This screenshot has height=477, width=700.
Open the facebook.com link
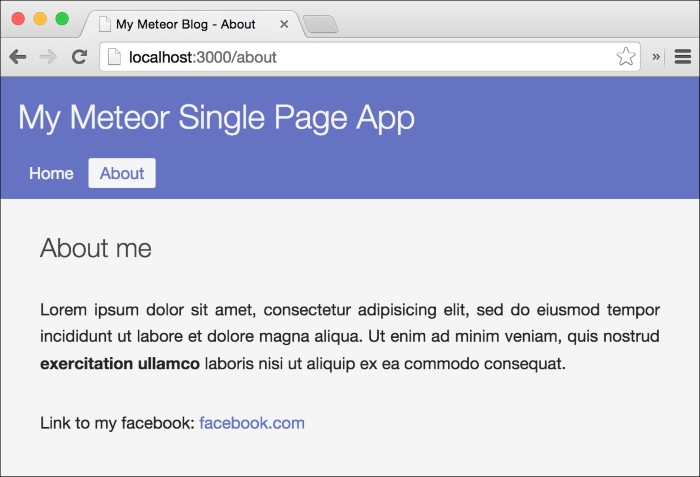(x=252, y=423)
